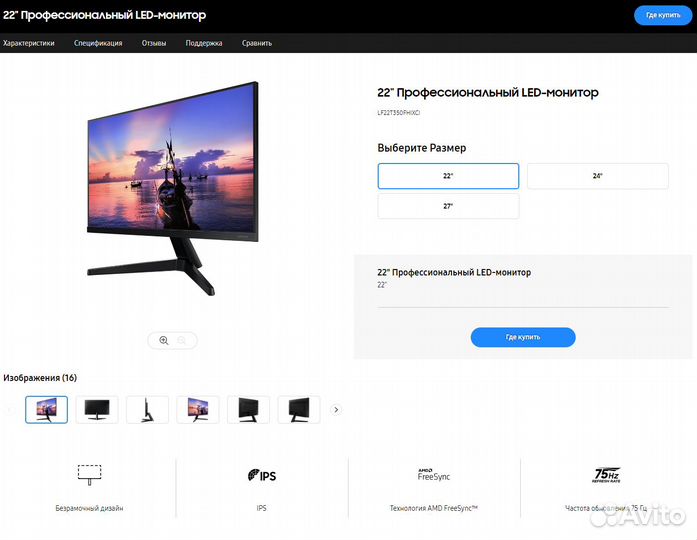Select the 27" size option
697x540 pixels.
[x=448, y=206]
